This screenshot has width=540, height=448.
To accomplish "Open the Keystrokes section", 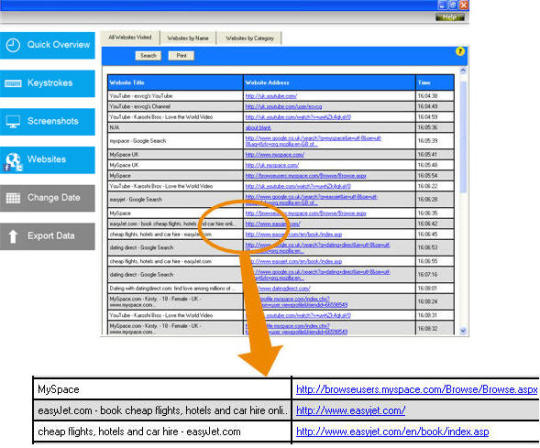I will tap(47, 83).
